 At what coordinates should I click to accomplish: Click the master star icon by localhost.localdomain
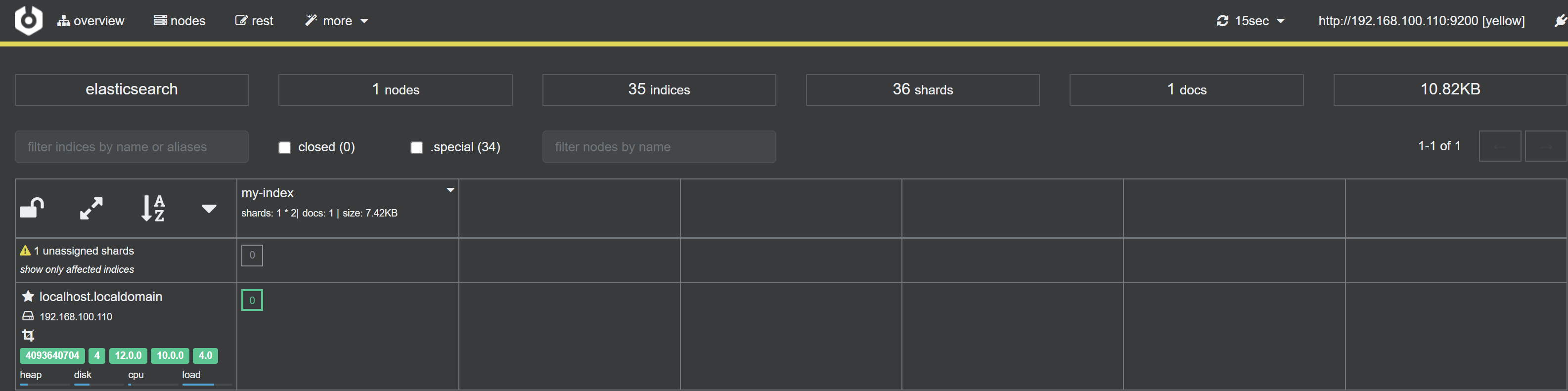coord(27,296)
